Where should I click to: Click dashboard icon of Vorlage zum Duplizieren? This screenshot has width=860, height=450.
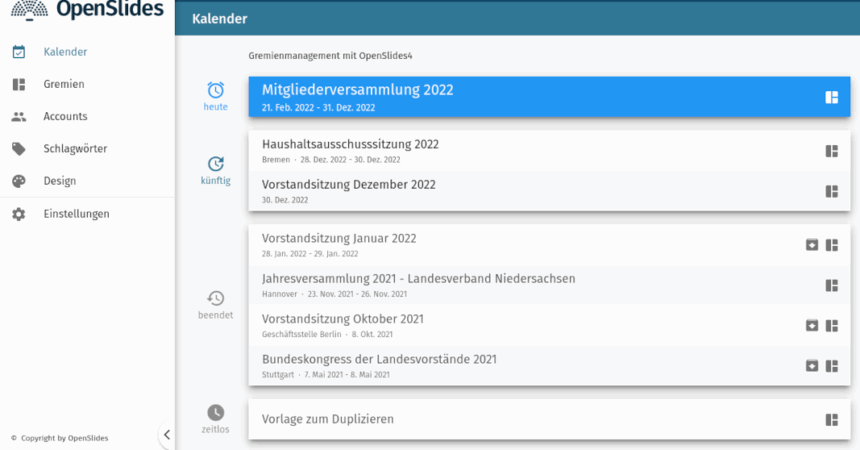click(831, 420)
